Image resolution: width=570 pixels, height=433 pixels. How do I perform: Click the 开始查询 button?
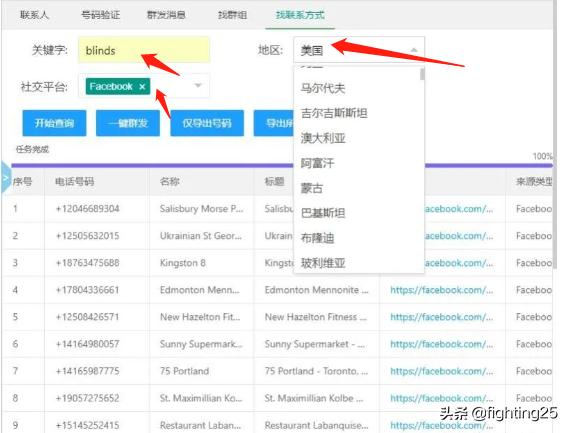pos(55,123)
